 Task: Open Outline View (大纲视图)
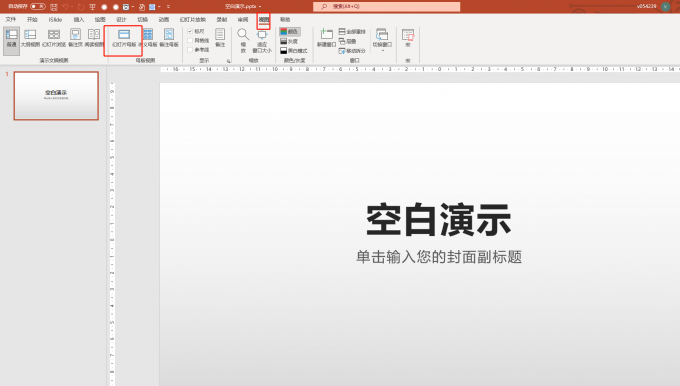(x=30, y=38)
